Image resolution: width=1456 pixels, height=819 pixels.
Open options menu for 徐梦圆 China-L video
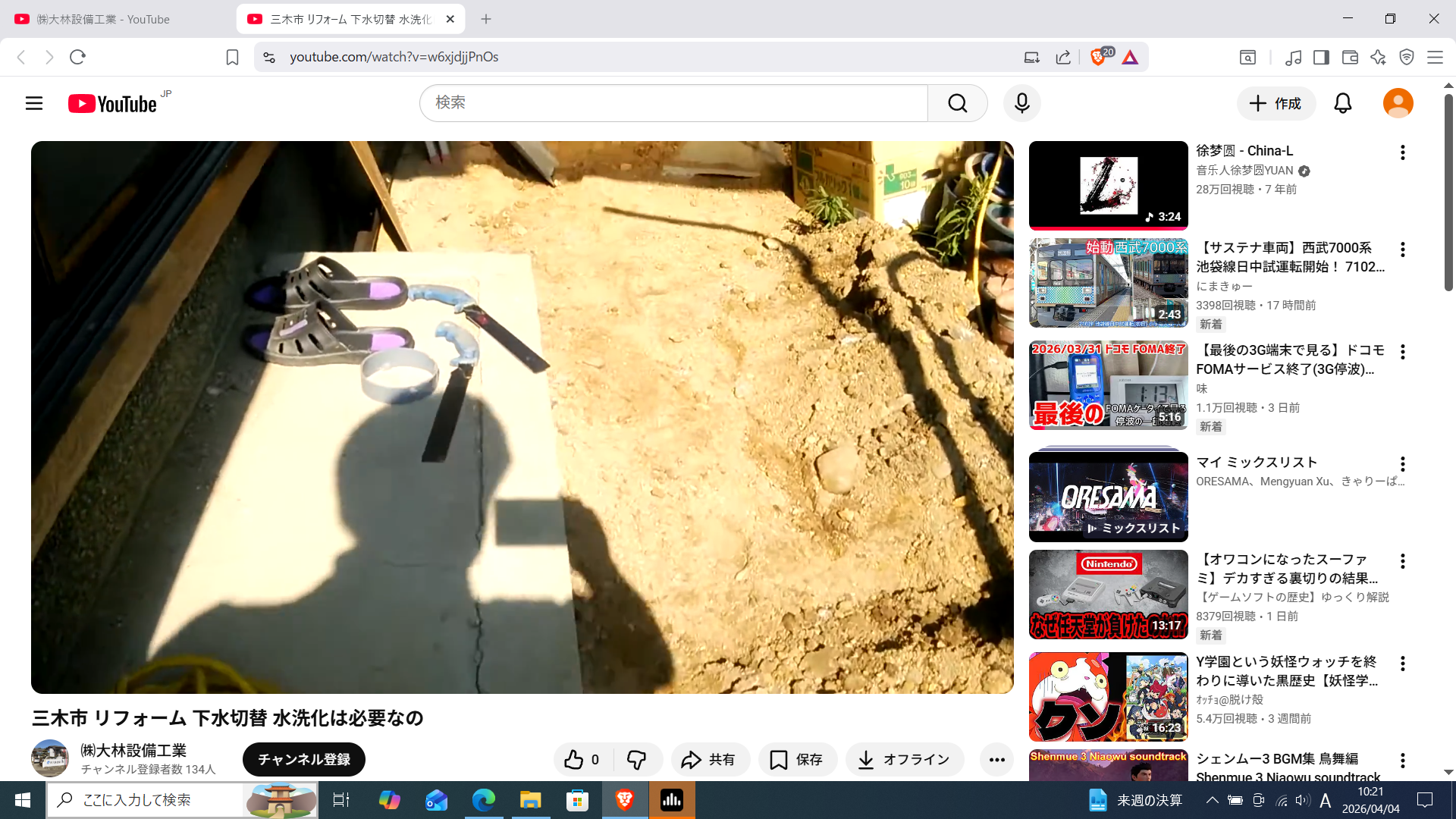(x=1402, y=152)
